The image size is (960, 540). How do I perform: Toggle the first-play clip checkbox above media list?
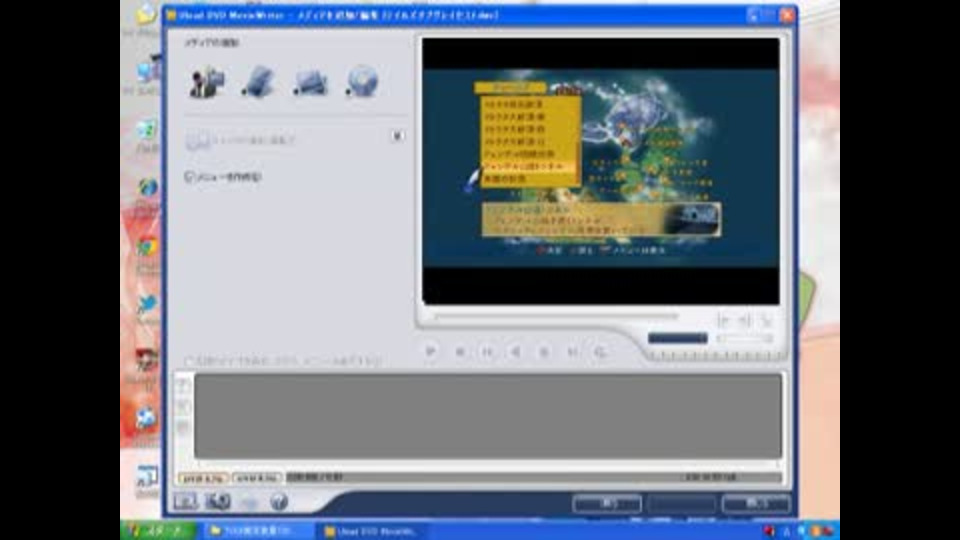pos(189,361)
